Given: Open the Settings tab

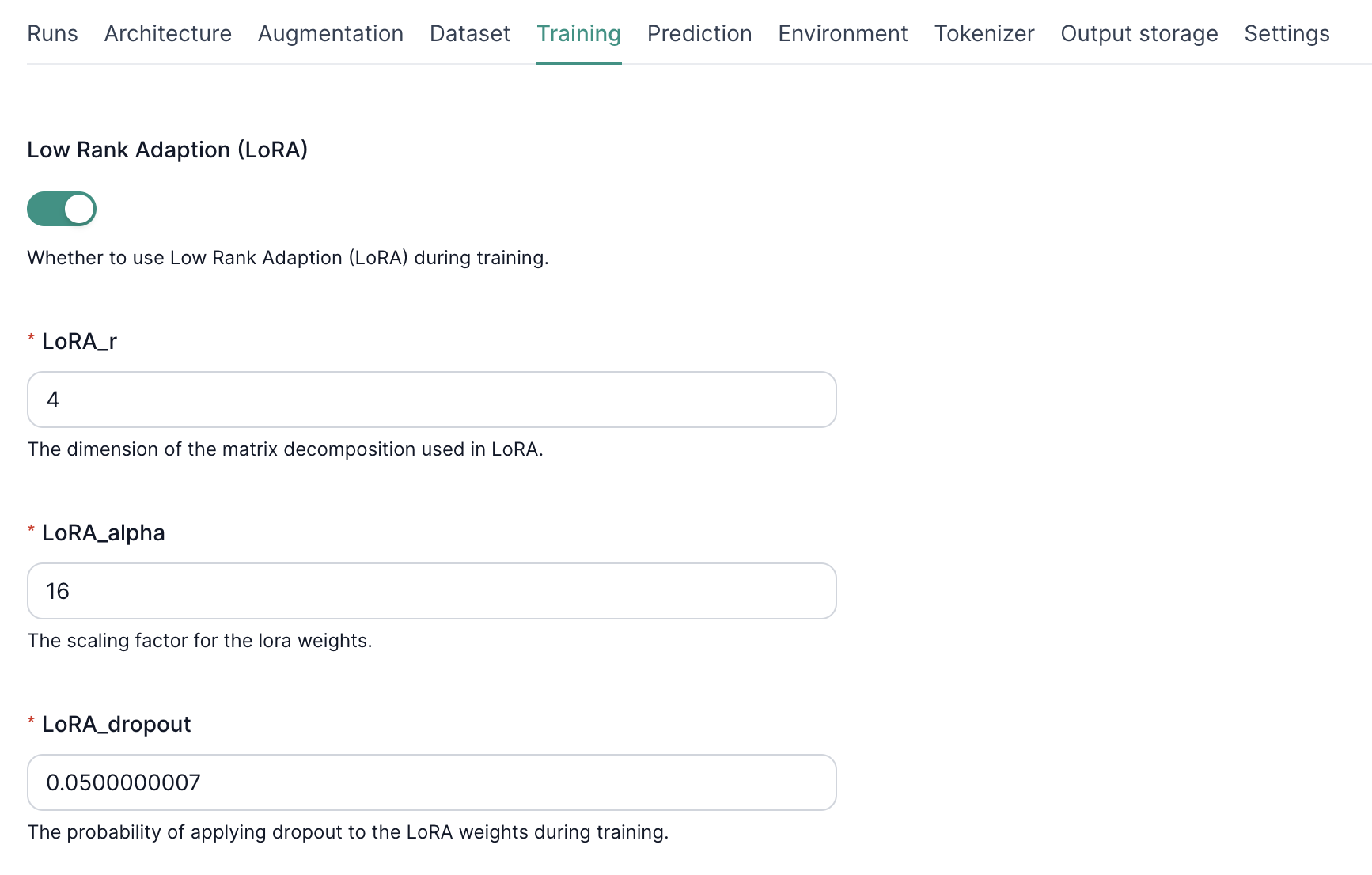Looking at the screenshot, I should click(x=1286, y=33).
